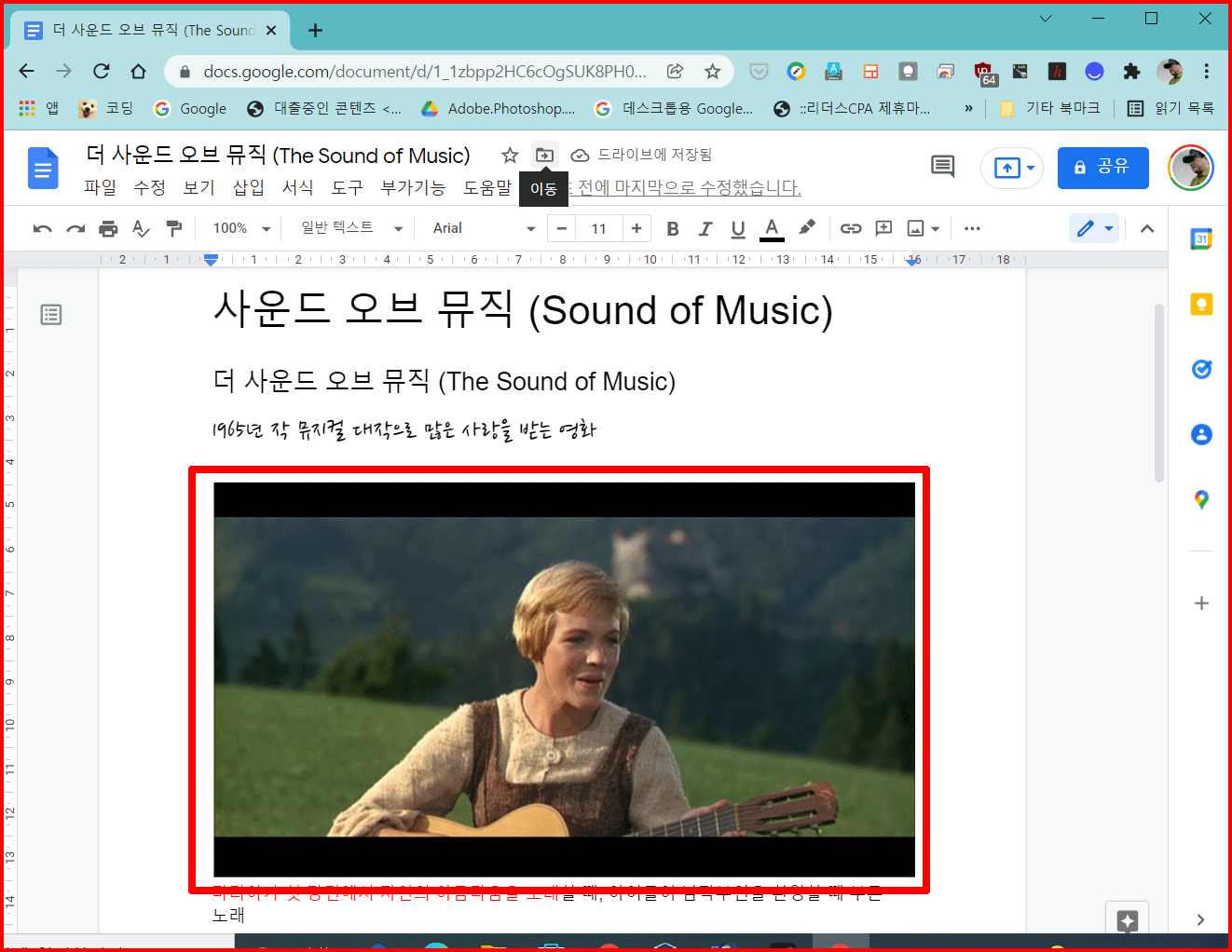Activate the paint format roller tool
This screenshot has height=952, width=1232.
coord(173,228)
